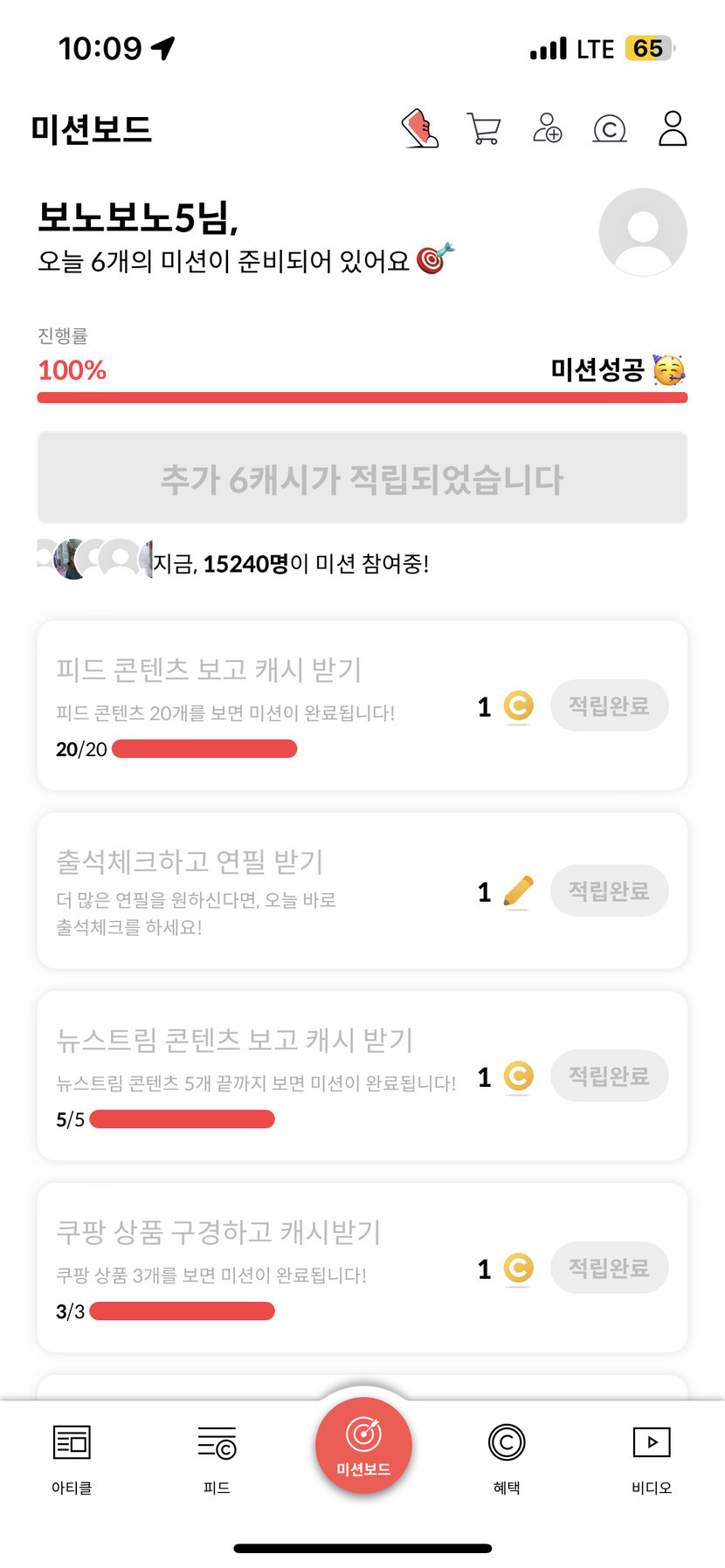Go to the 비디오 tab

click(652, 1455)
